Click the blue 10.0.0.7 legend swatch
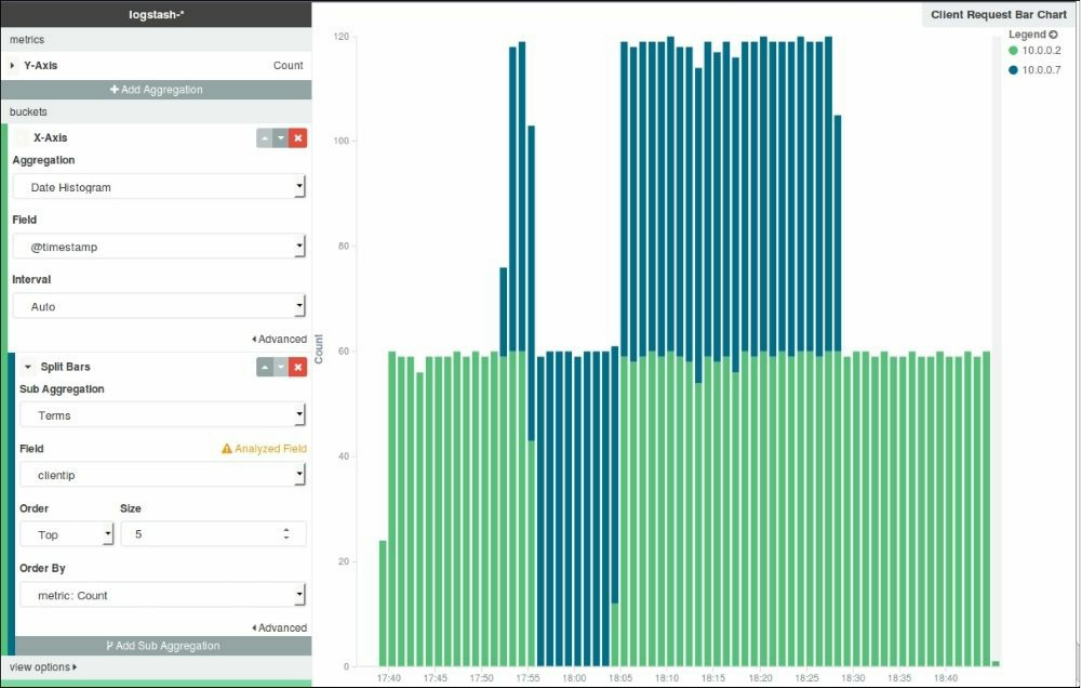This screenshot has height=688, width=1081. tap(1013, 70)
